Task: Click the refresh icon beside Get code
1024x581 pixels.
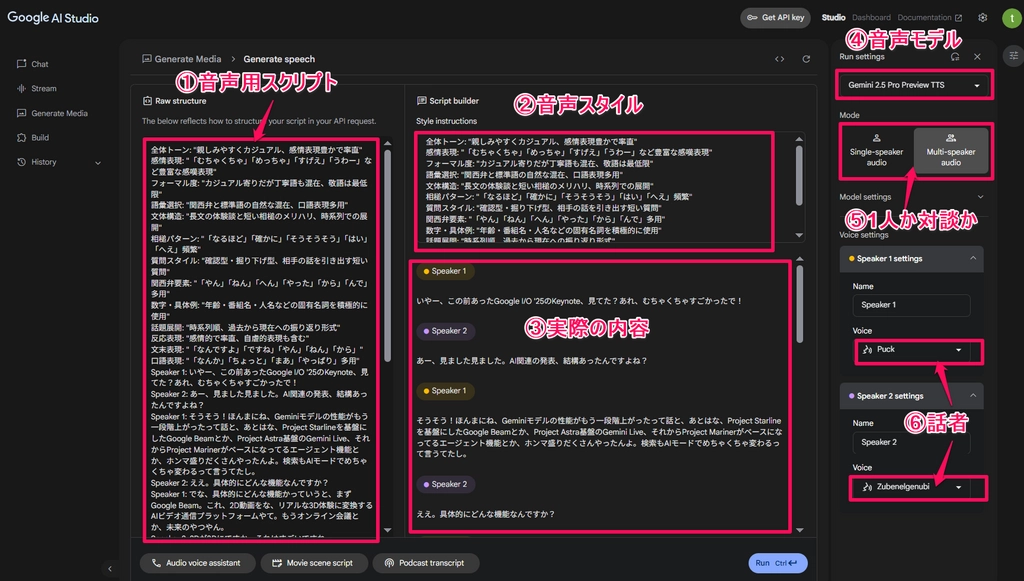Action: (806, 59)
